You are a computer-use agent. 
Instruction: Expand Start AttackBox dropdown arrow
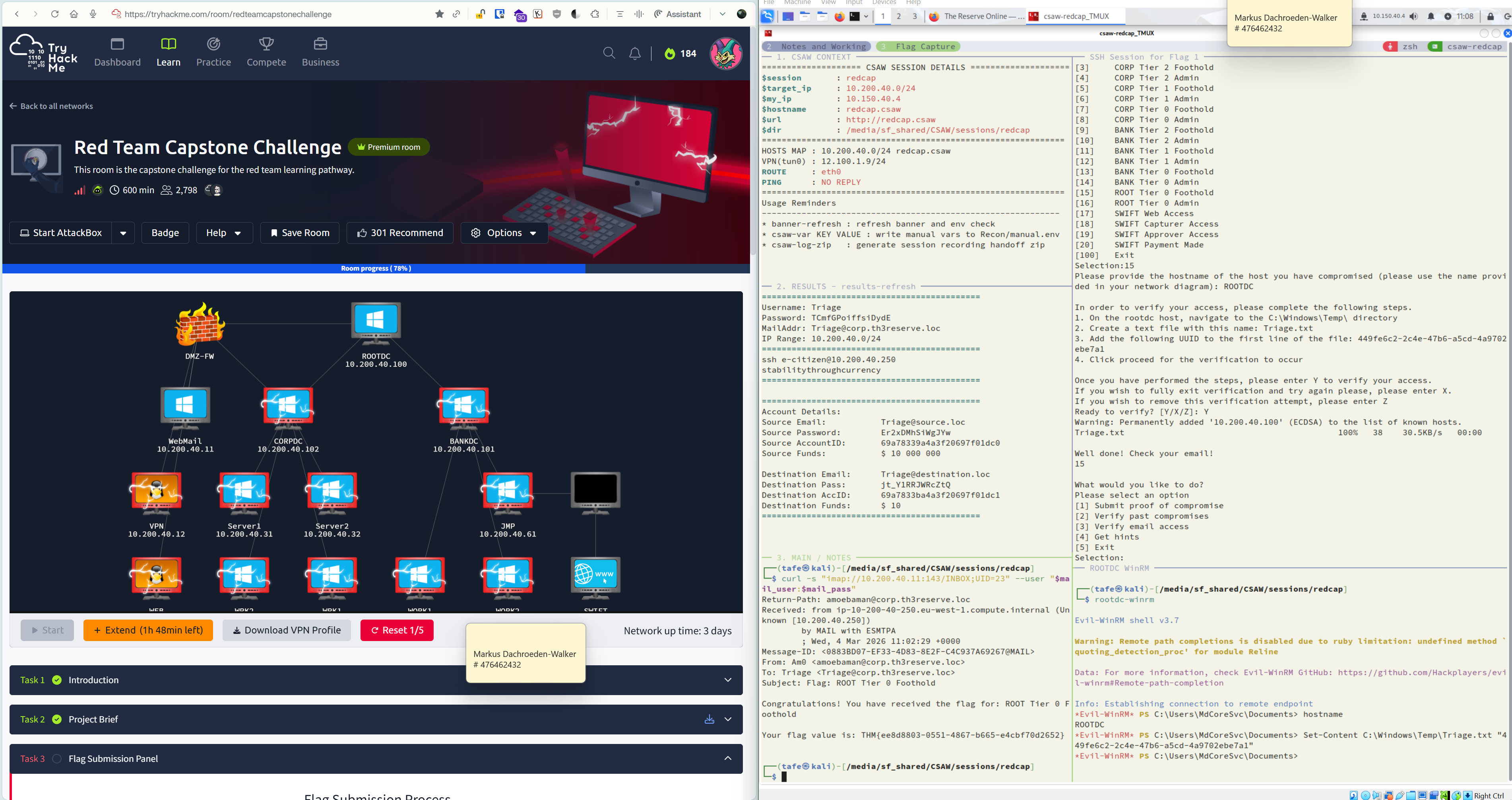coord(123,233)
